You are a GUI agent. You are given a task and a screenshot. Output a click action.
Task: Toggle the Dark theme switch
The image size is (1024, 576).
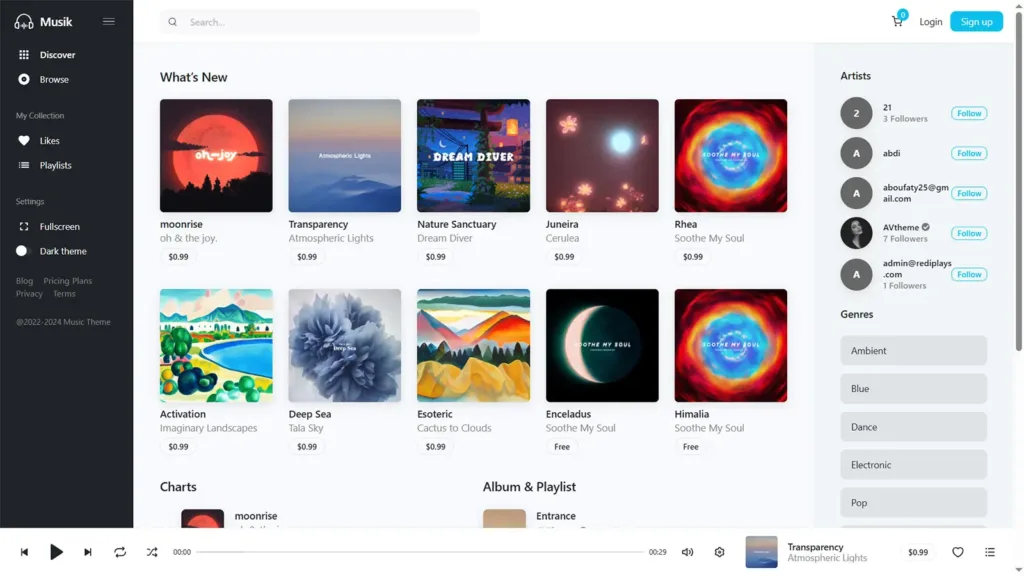[23, 251]
